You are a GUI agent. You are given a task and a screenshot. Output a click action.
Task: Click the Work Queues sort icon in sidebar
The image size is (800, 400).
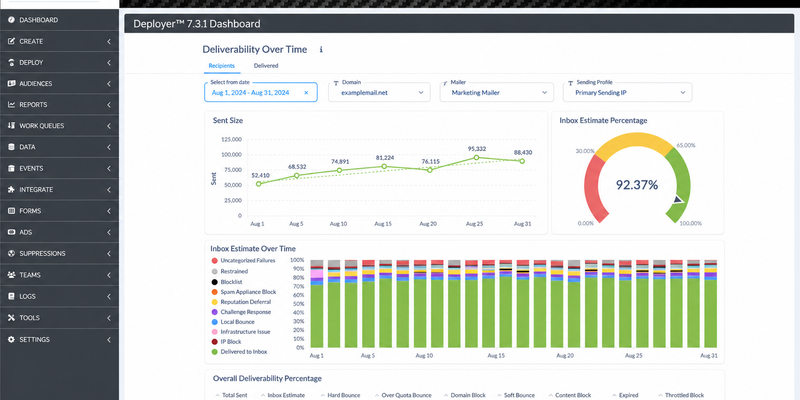[11, 126]
